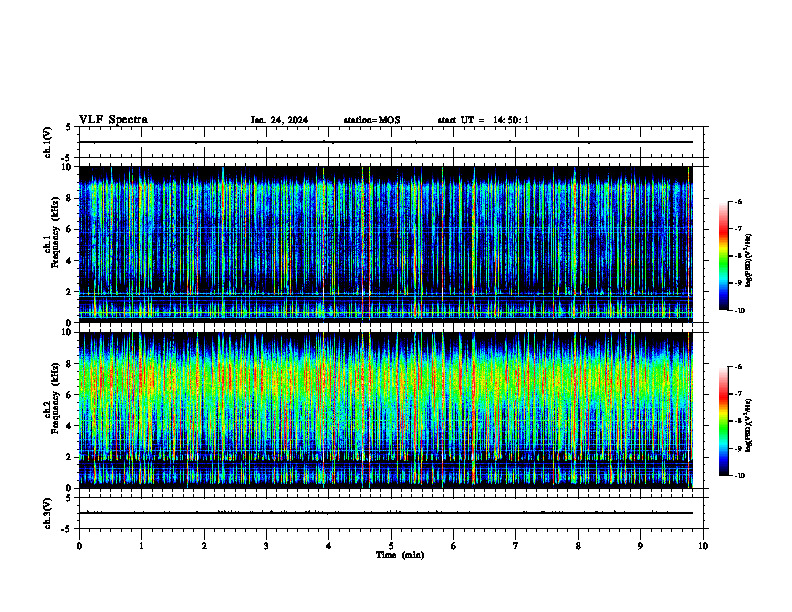Click the "7" minute tick on the time axis
The width and height of the screenshot is (792, 612).
516,546
